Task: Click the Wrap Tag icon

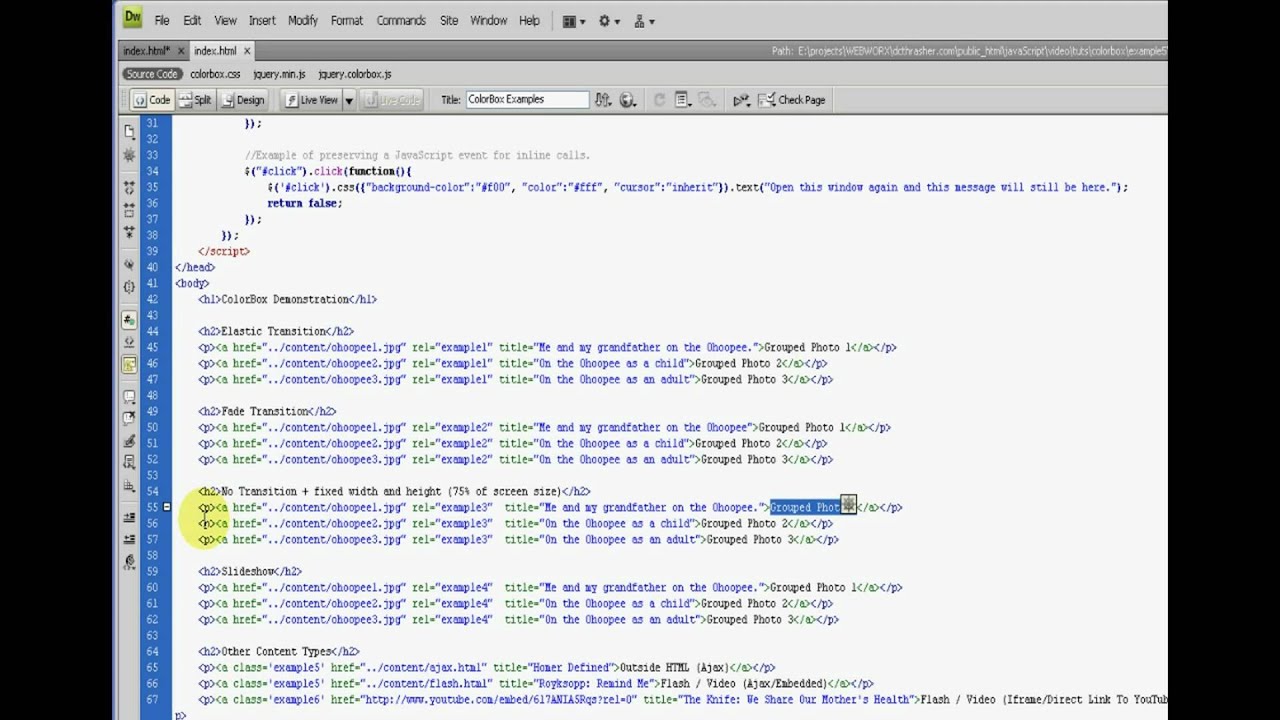Action: coord(129,441)
